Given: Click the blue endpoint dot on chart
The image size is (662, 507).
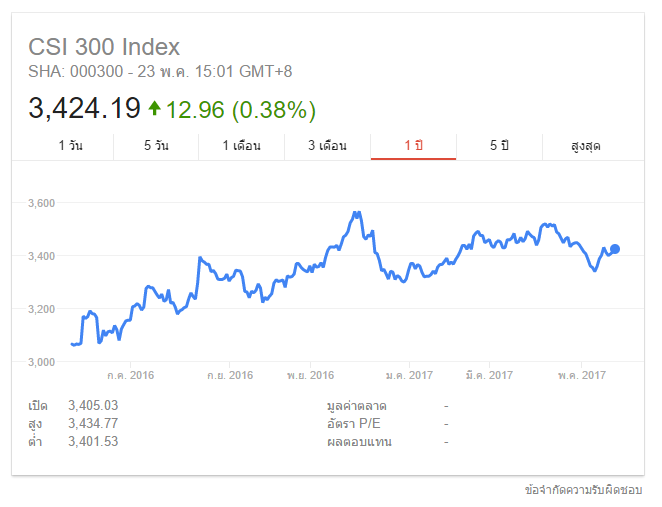Looking at the screenshot, I should point(615,249).
